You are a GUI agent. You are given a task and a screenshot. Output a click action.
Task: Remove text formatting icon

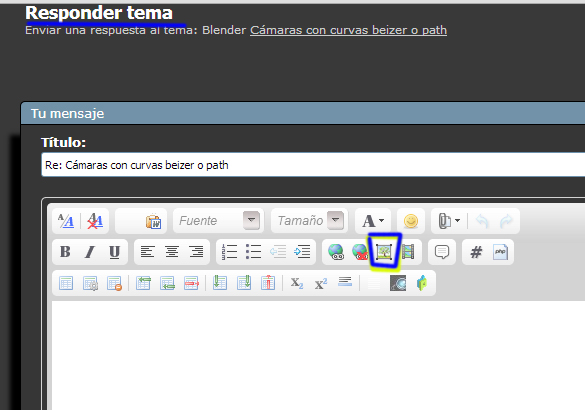pos(95,221)
